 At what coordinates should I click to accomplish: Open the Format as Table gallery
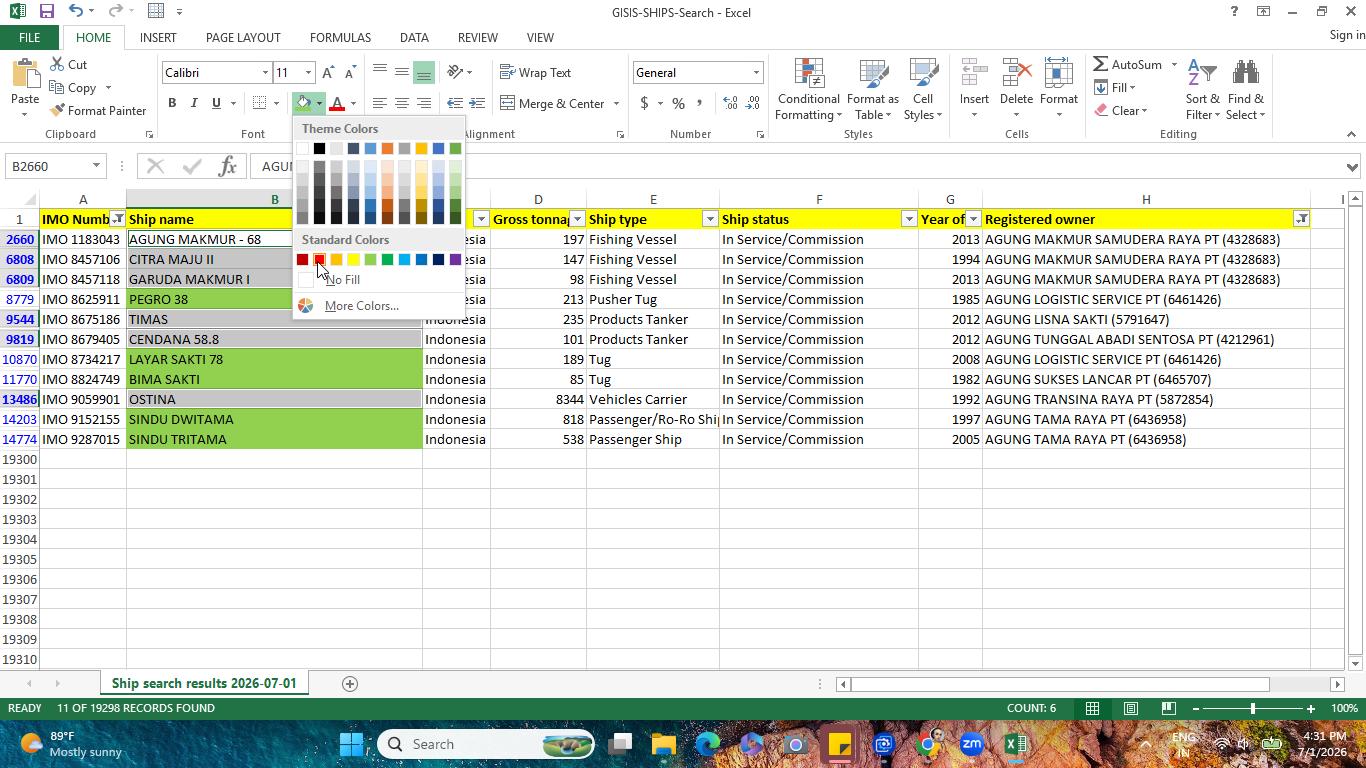click(x=872, y=88)
